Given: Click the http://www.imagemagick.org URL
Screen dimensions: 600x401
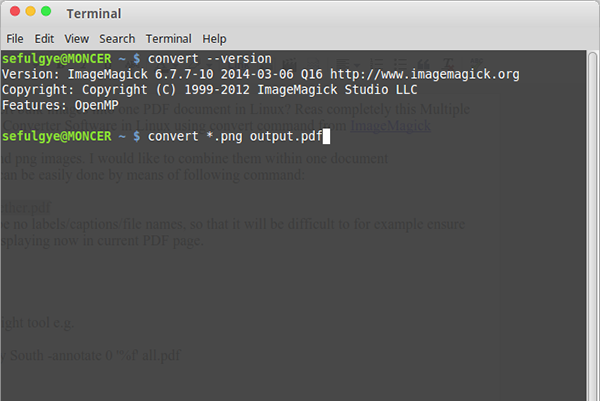Looking at the screenshot, I should point(425,75).
